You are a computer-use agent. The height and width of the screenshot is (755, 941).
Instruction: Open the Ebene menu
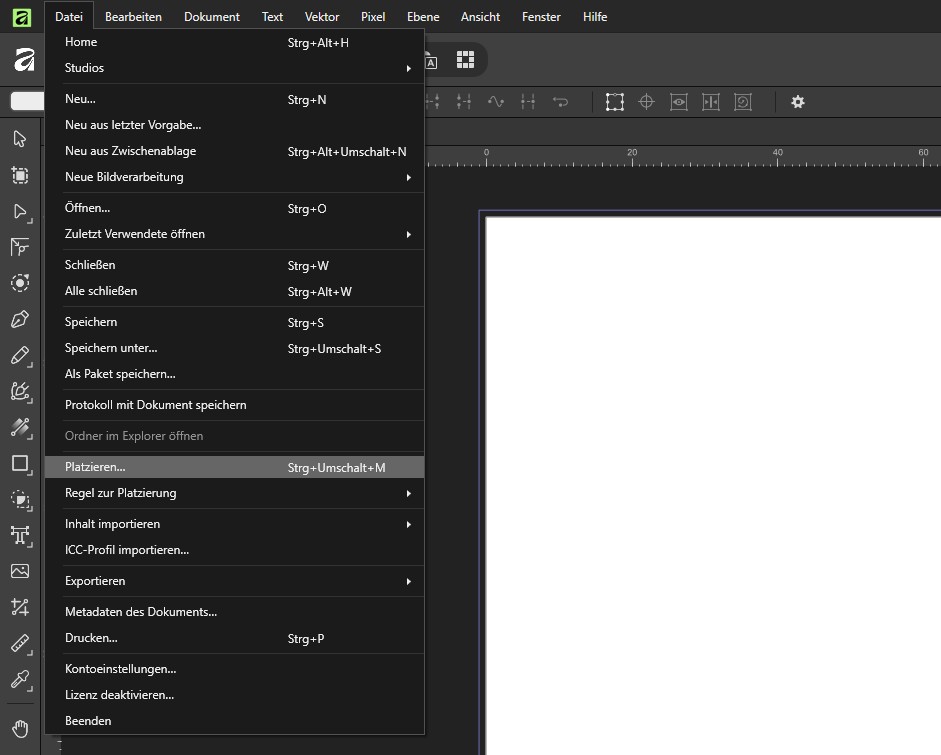(423, 17)
